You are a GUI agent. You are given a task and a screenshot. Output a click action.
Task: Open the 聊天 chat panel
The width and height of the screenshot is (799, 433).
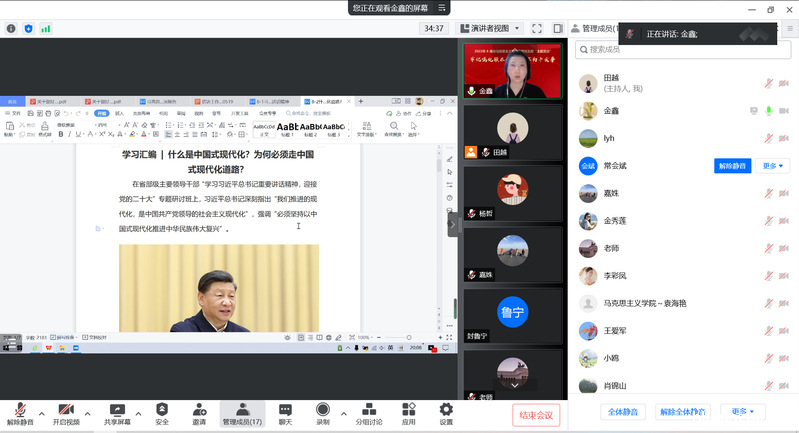click(x=285, y=410)
